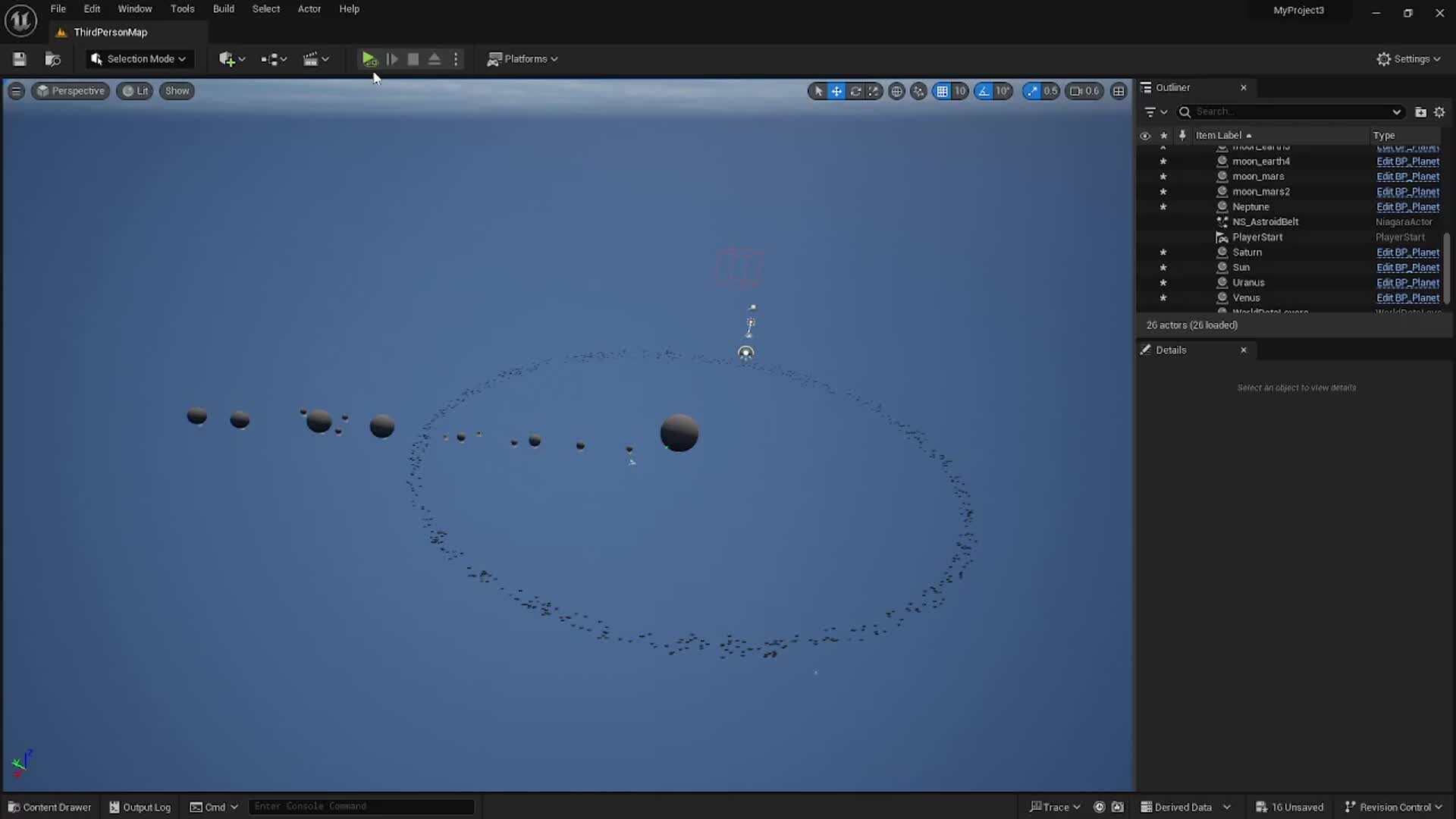The height and width of the screenshot is (819, 1456).
Task: Open the Selection Mode dropdown
Action: tap(139, 58)
